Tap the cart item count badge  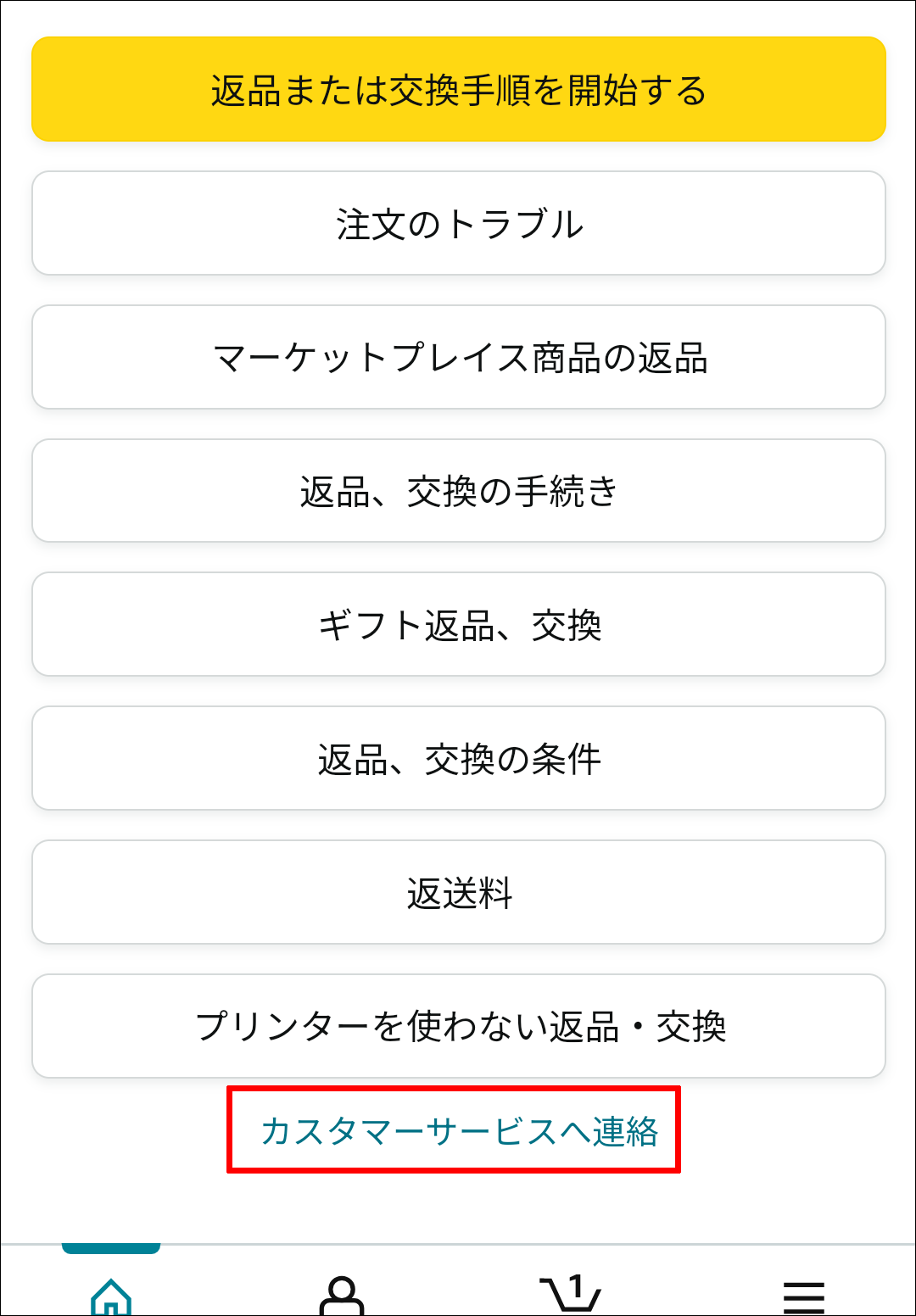577,1289
